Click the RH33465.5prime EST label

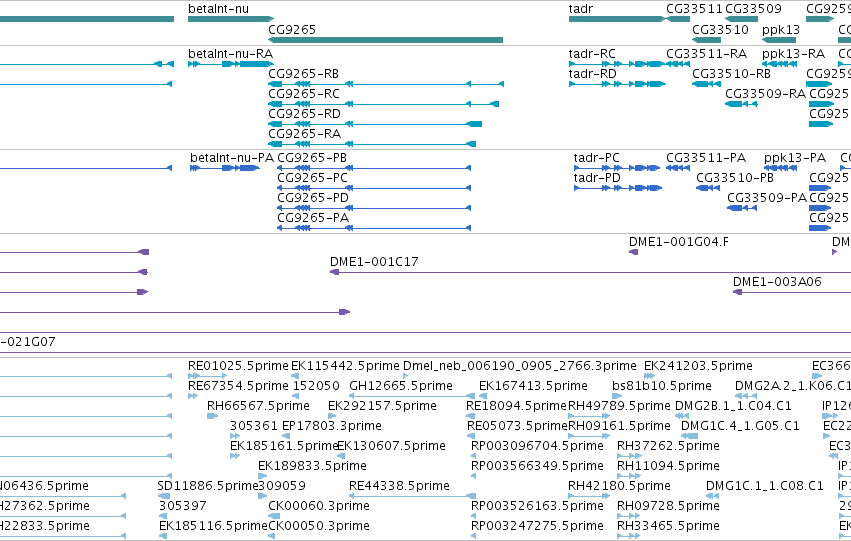[x=668, y=526]
